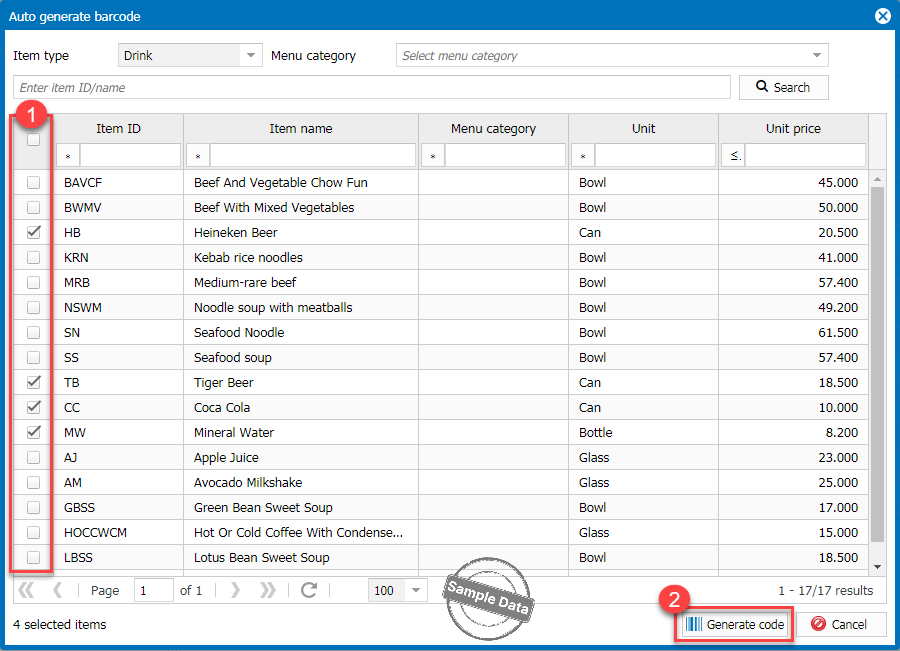
Task: Go to the first page arrow icon
Action: click(26, 590)
